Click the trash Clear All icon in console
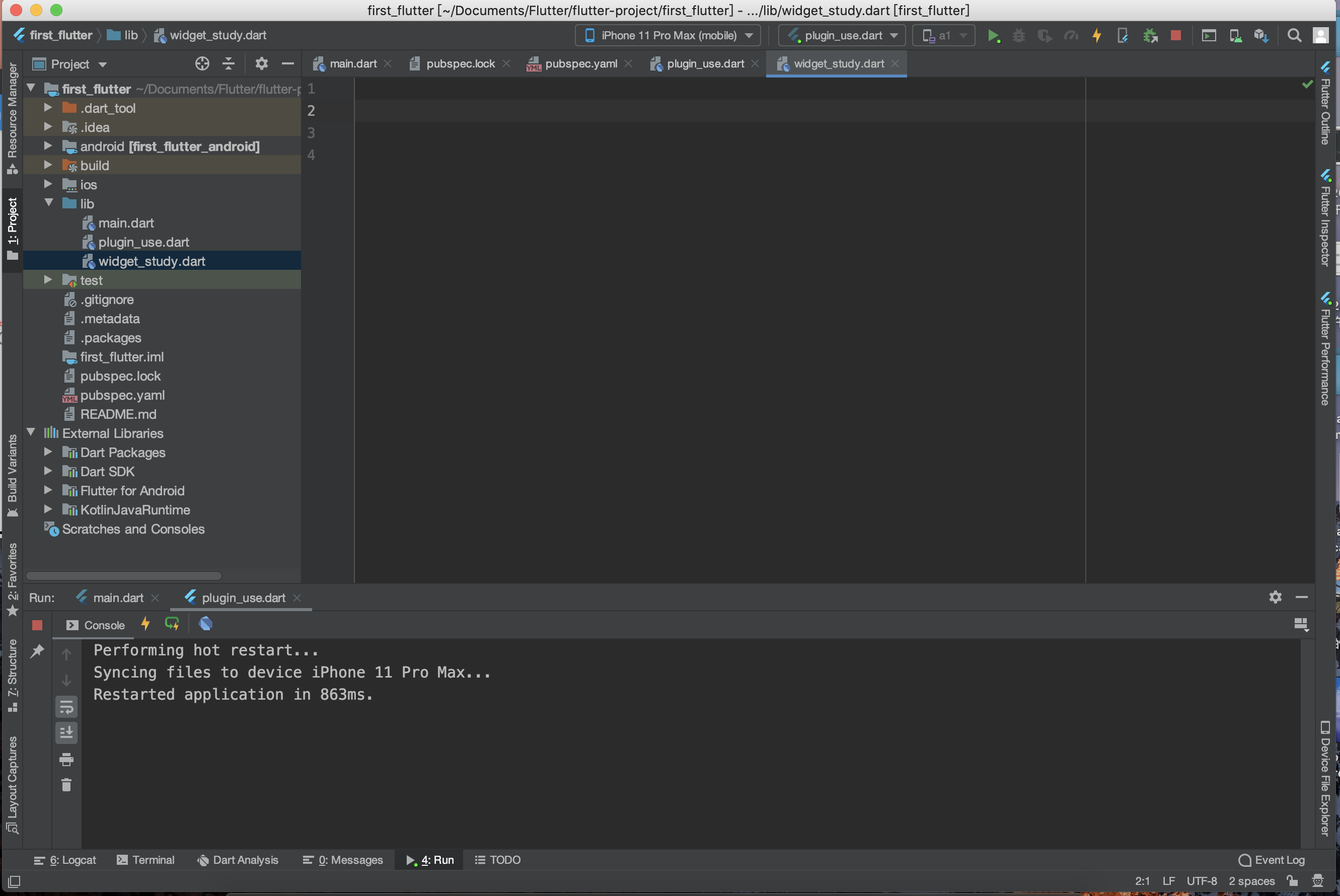This screenshot has height=896, width=1340. [x=66, y=785]
